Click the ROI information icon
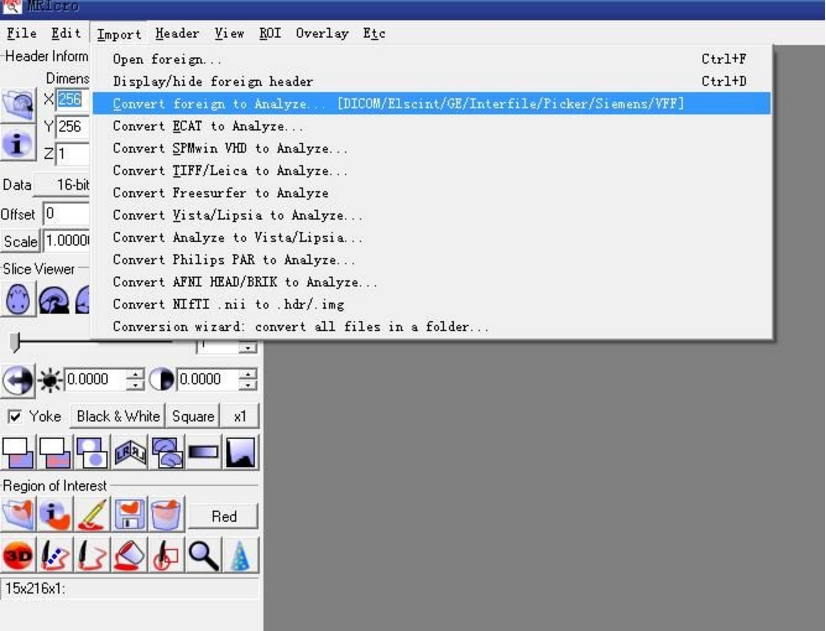 click(55, 515)
